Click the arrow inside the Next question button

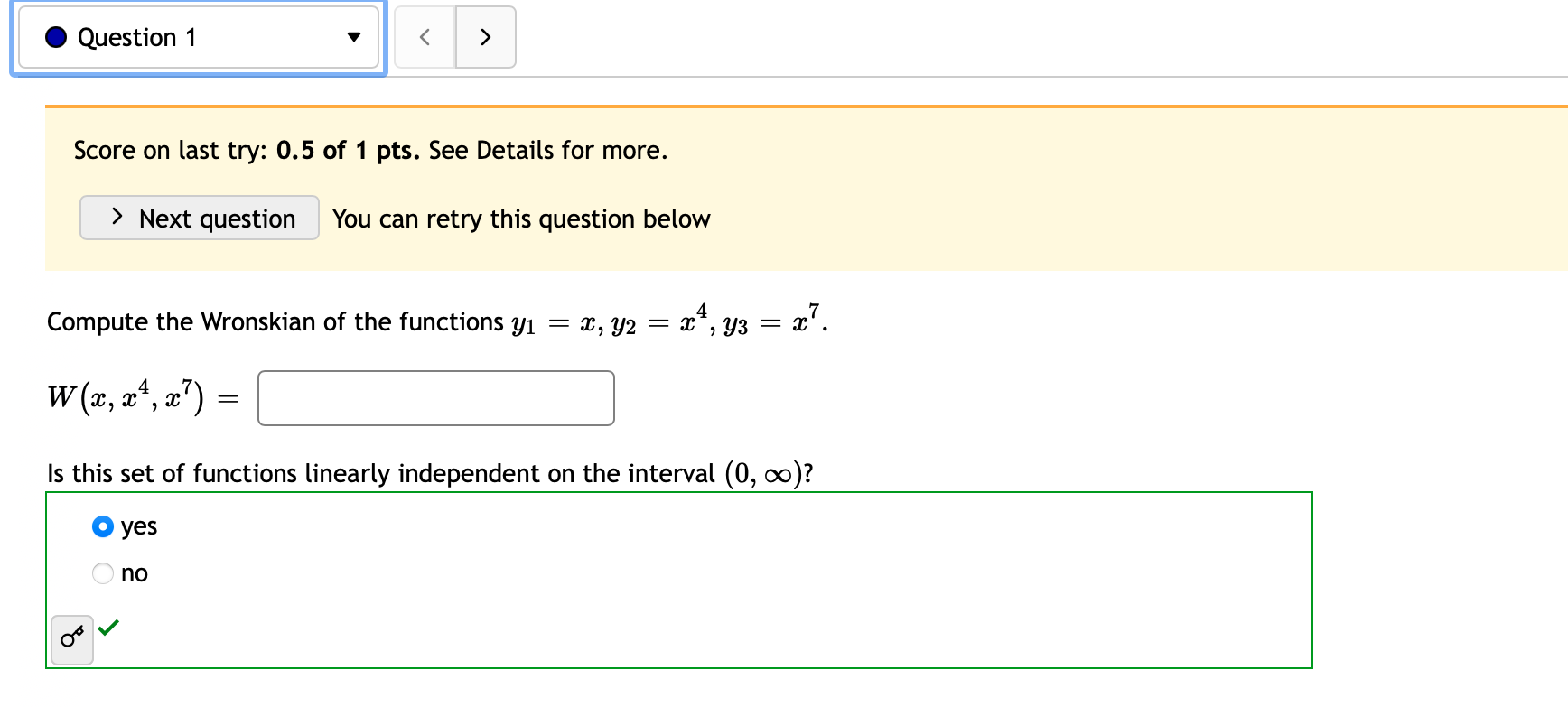tap(117, 218)
